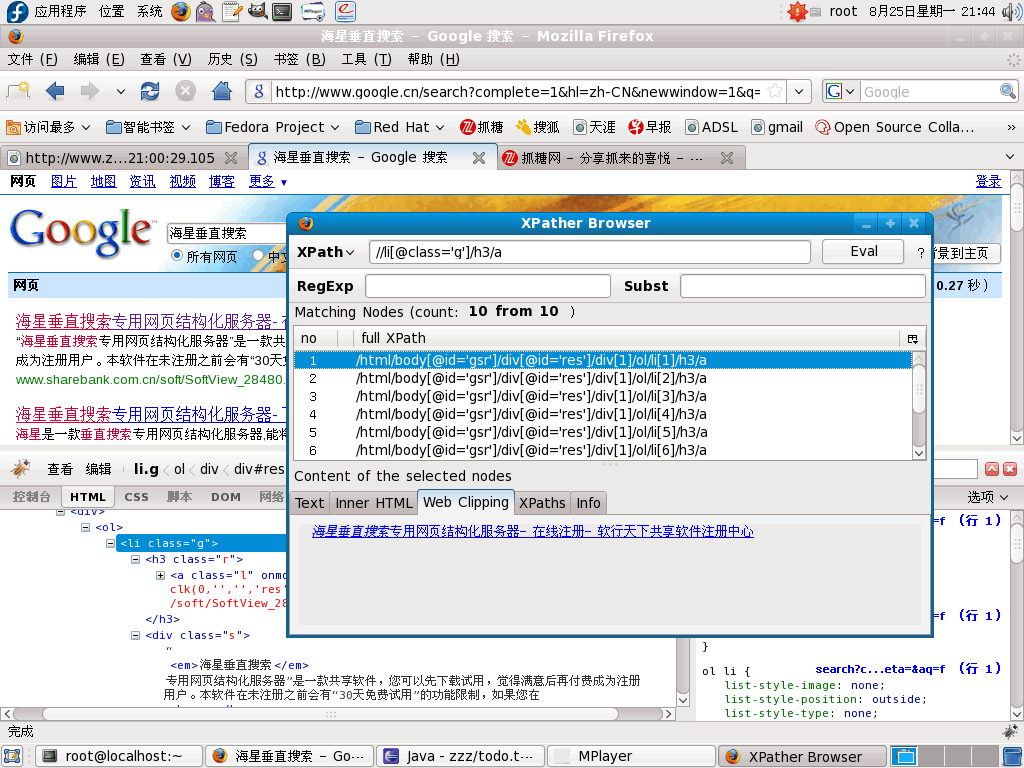Click the Firebug bug icon in the panel toolbar
1024x768 pixels.
(21, 468)
